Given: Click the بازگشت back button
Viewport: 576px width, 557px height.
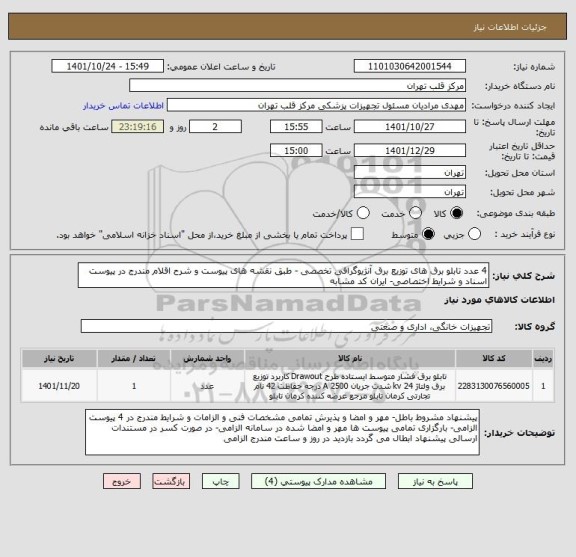Looking at the screenshot, I should point(171,481).
